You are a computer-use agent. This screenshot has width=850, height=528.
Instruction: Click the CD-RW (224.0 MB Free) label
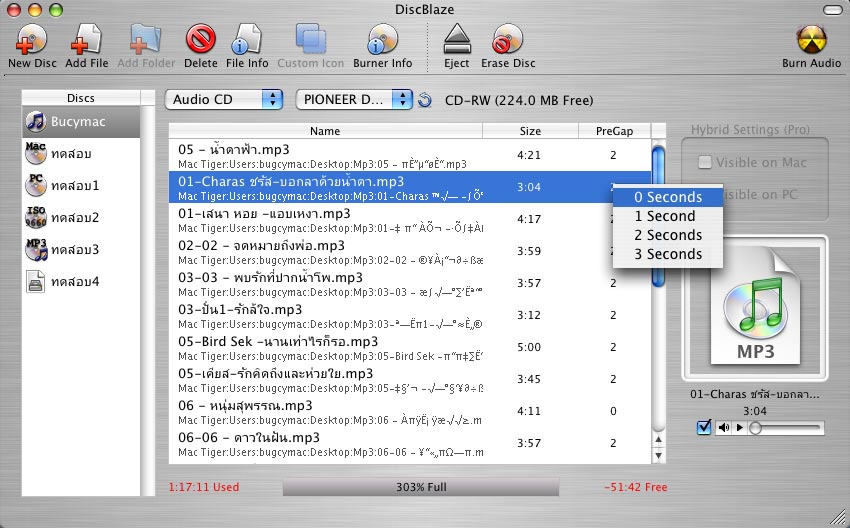(519, 100)
